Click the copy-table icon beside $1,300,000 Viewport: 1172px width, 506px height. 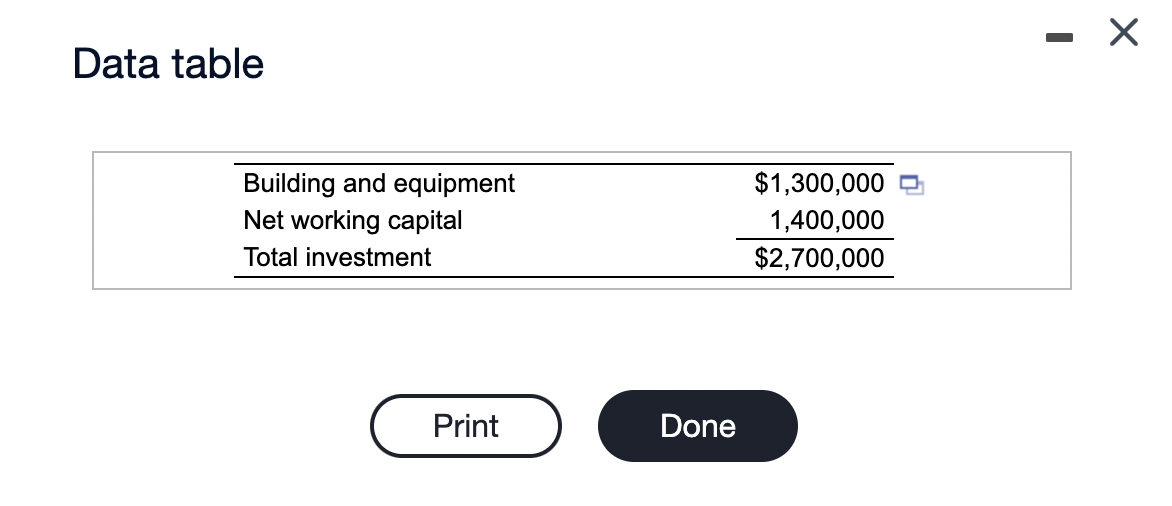click(910, 184)
